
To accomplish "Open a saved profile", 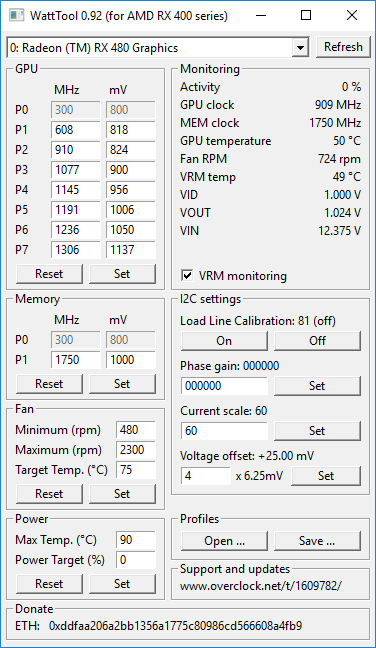I will coord(224,541).
